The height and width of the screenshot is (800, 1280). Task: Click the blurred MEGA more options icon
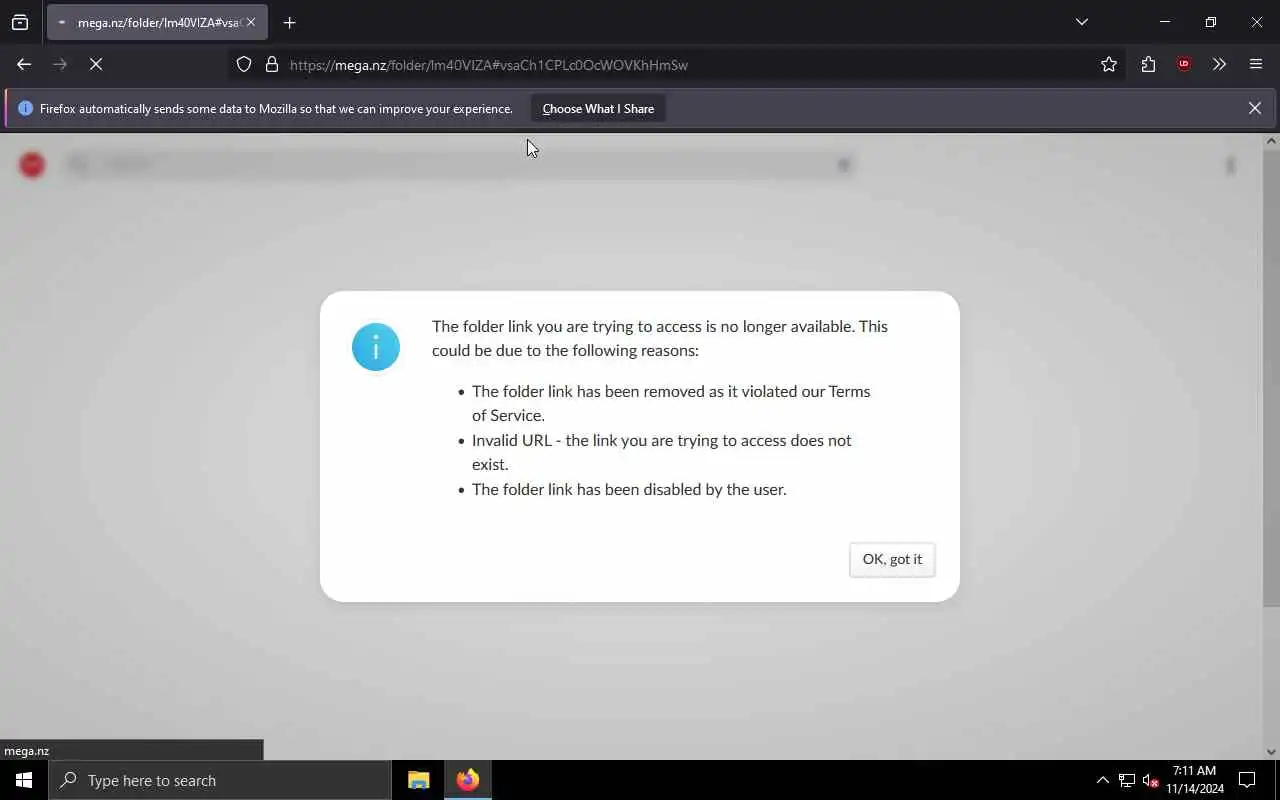pyautogui.click(x=1231, y=165)
